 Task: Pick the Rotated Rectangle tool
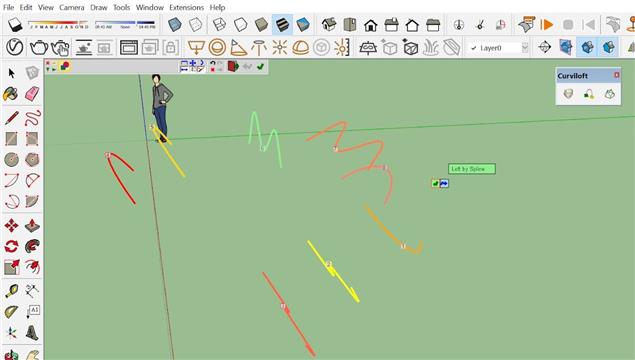32,139
